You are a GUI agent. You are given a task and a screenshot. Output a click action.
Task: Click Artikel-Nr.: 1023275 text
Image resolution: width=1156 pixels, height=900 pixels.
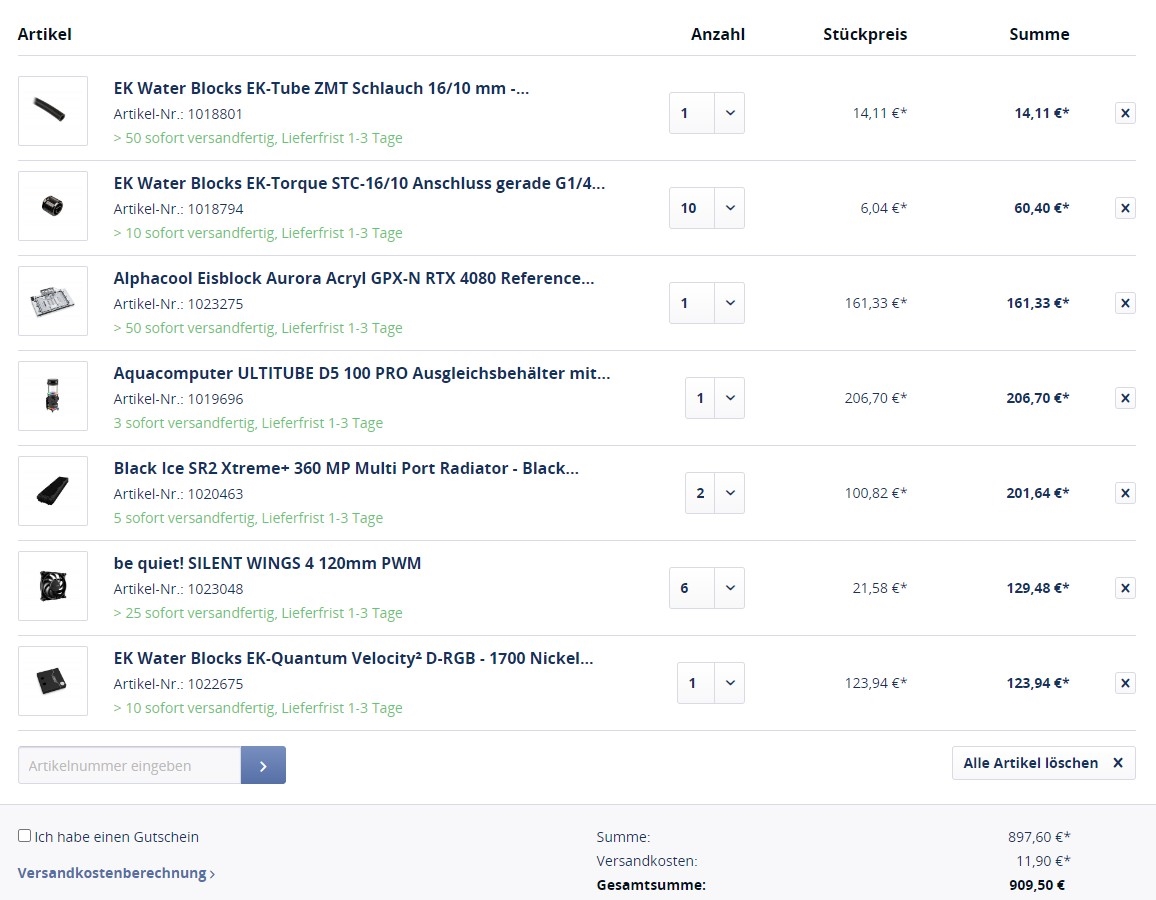tap(178, 304)
